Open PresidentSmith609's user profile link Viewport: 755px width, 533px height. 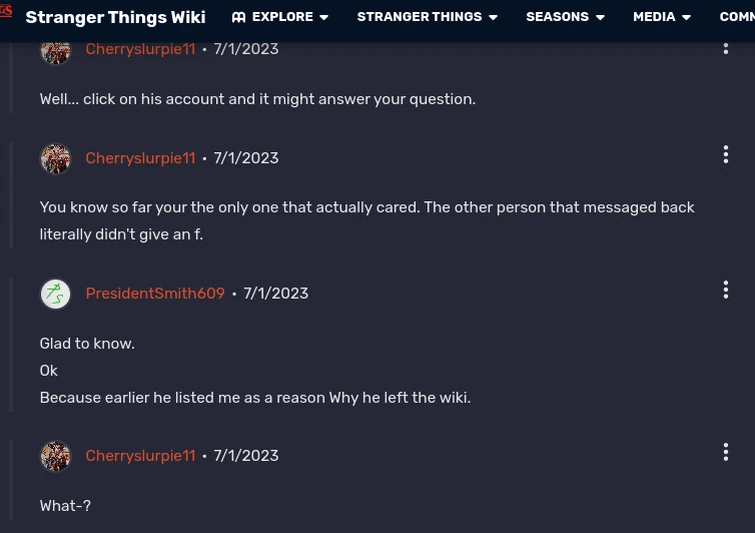tap(155, 294)
